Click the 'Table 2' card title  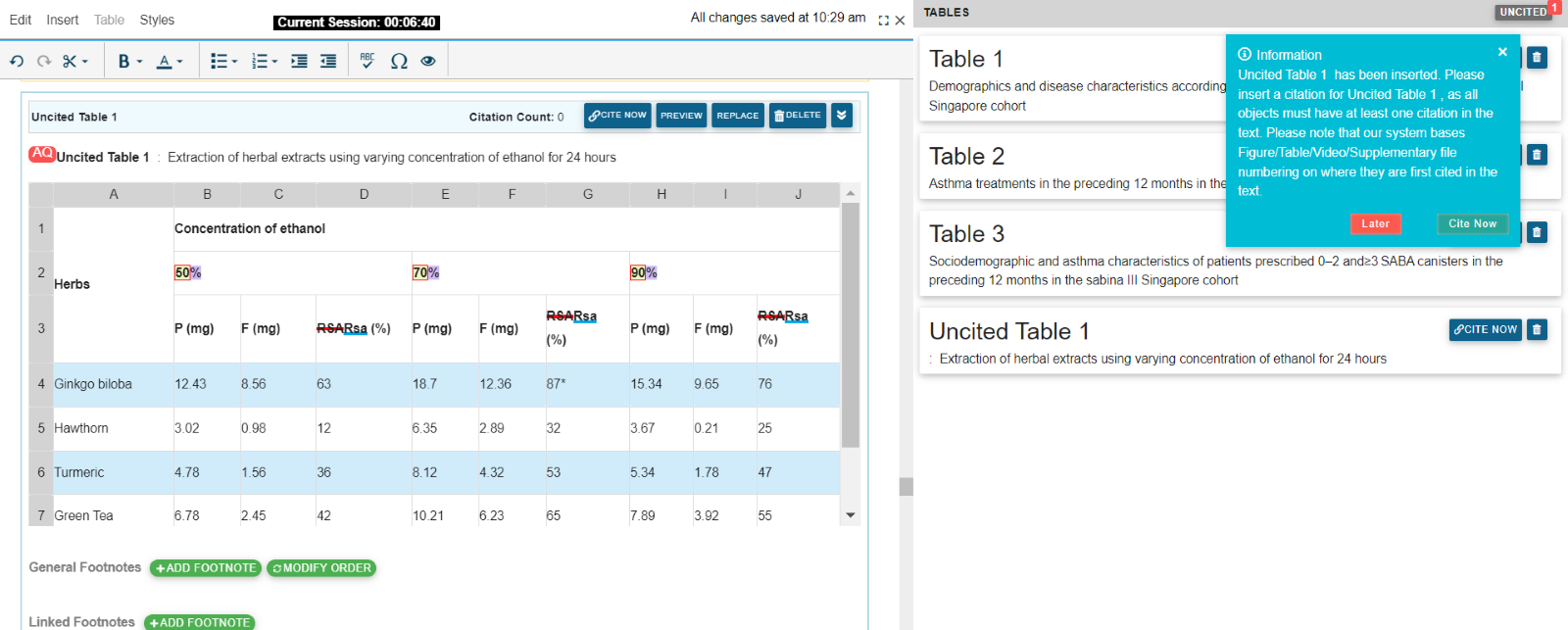(x=967, y=156)
